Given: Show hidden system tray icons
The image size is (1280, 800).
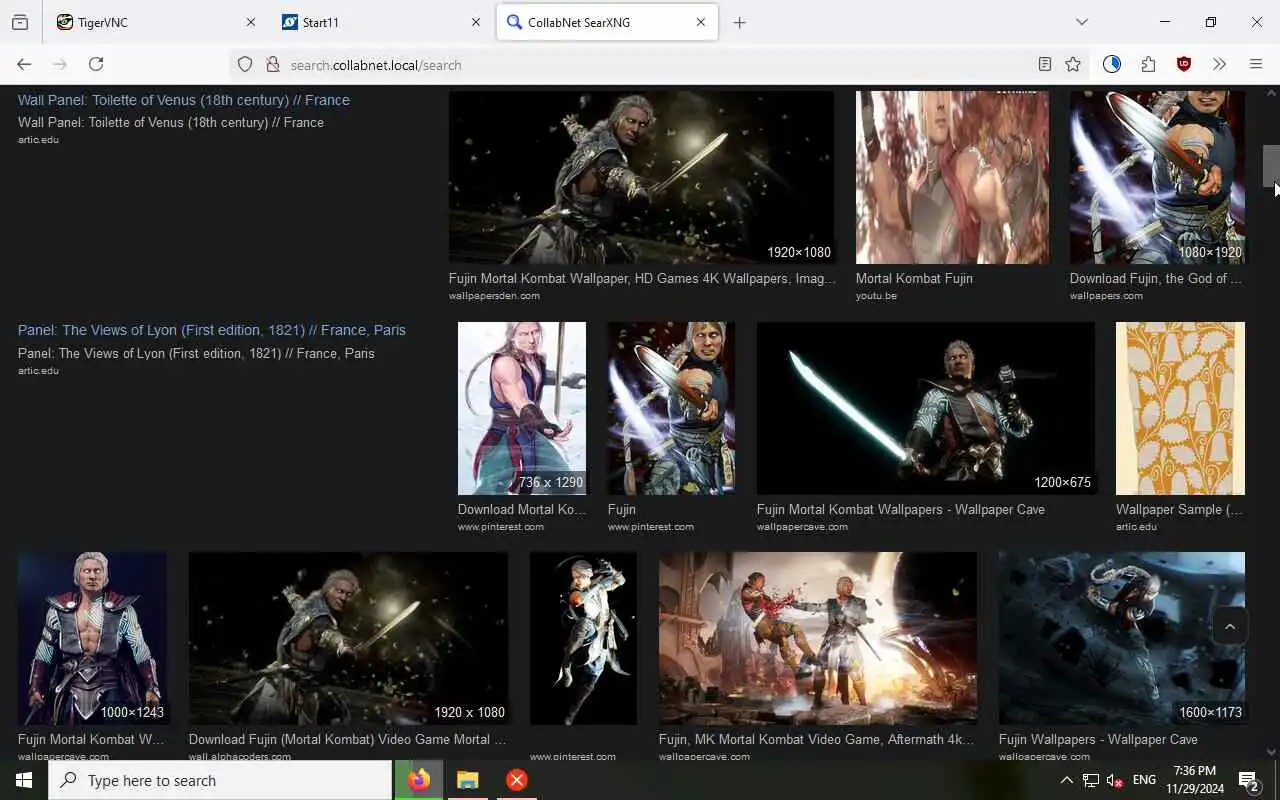Looking at the screenshot, I should point(1066,780).
